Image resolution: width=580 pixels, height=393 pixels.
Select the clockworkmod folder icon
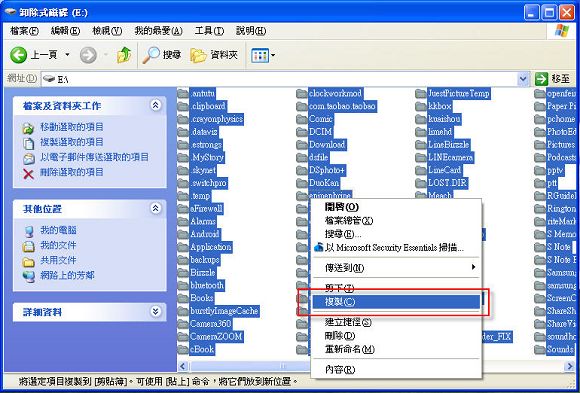point(302,93)
